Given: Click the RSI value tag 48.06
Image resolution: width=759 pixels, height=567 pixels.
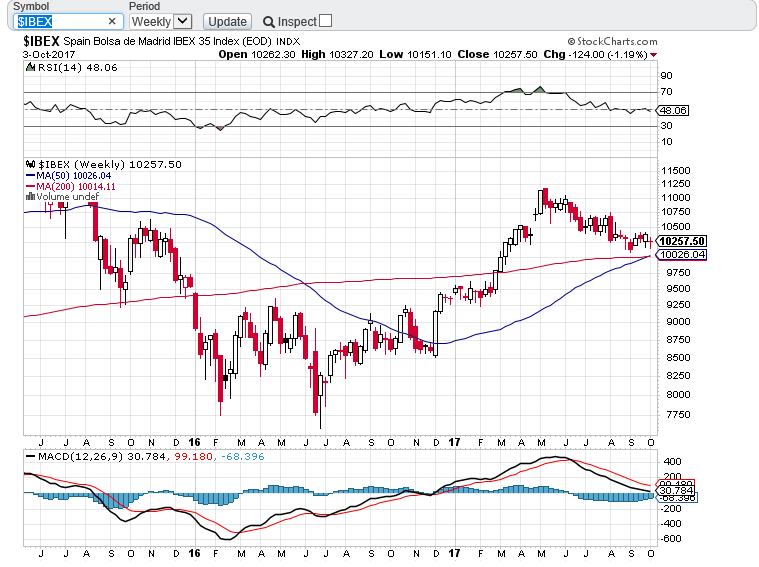Looking at the screenshot, I should point(672,110).
